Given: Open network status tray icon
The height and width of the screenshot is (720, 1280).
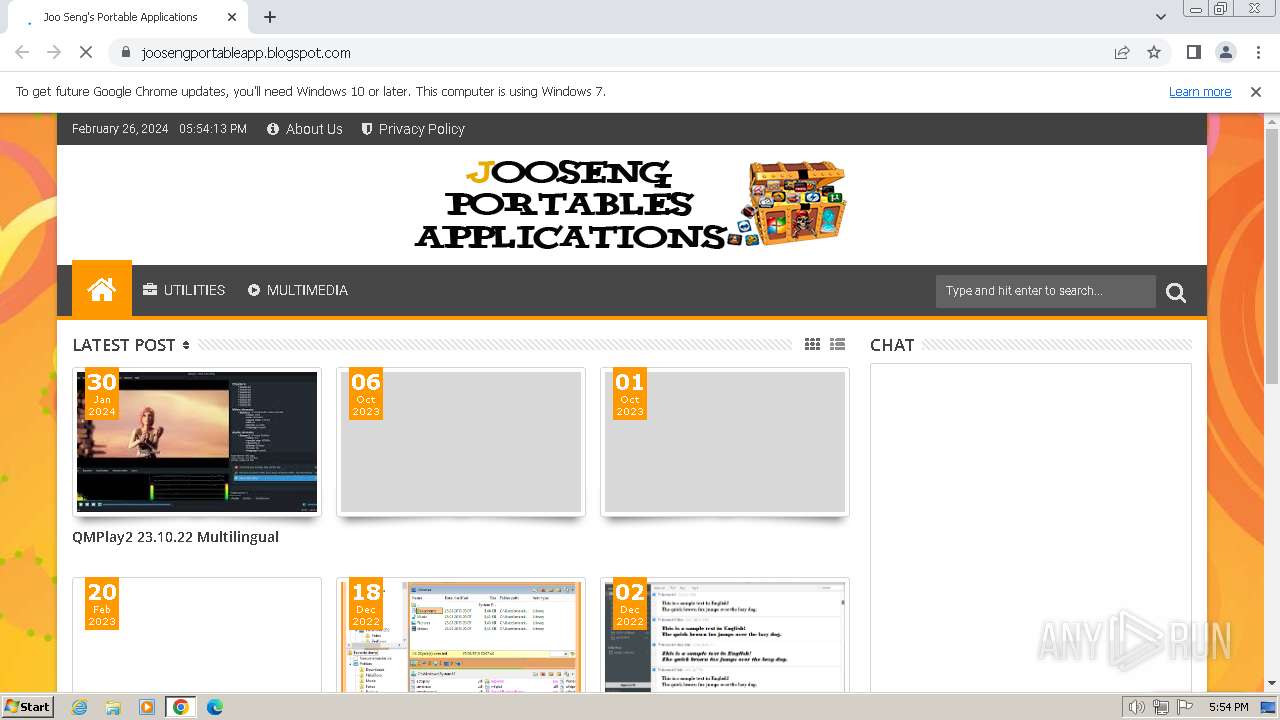Looking at the screenshot, I should pos(1161,707).
